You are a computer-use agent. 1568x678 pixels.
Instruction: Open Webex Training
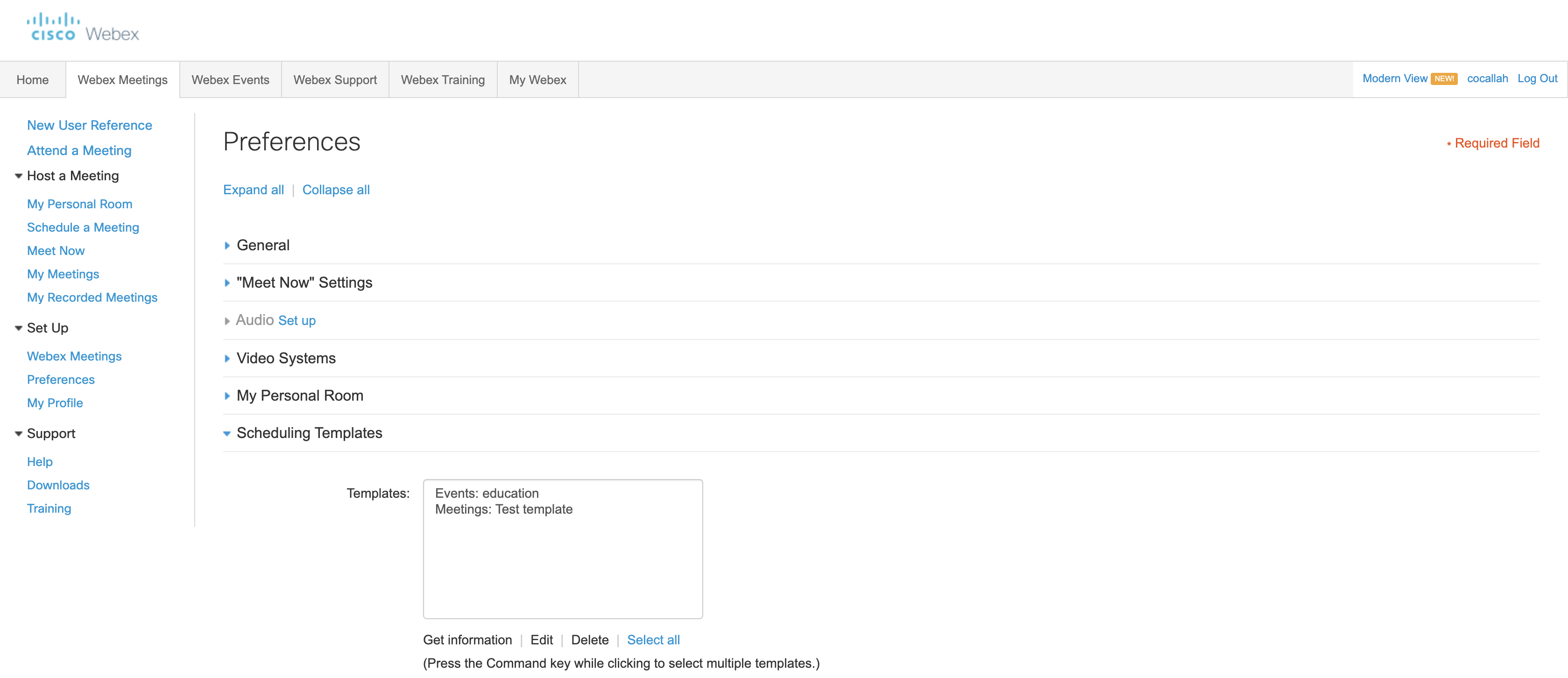(x=443, y=79)
